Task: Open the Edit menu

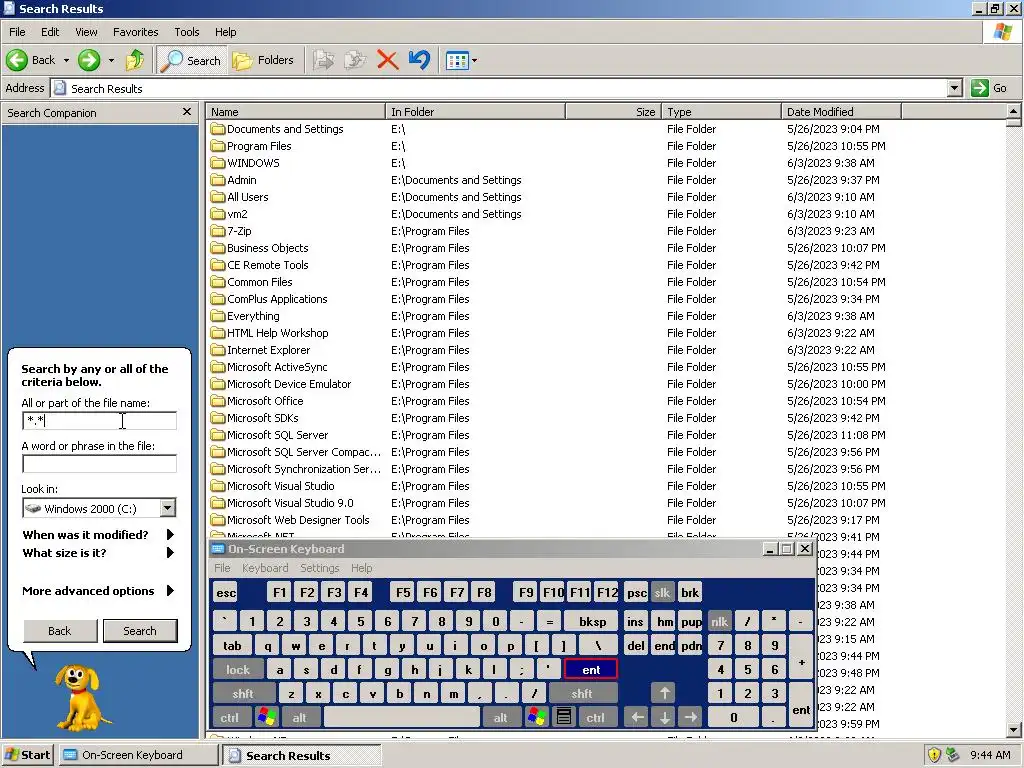Action: (50, 32)
